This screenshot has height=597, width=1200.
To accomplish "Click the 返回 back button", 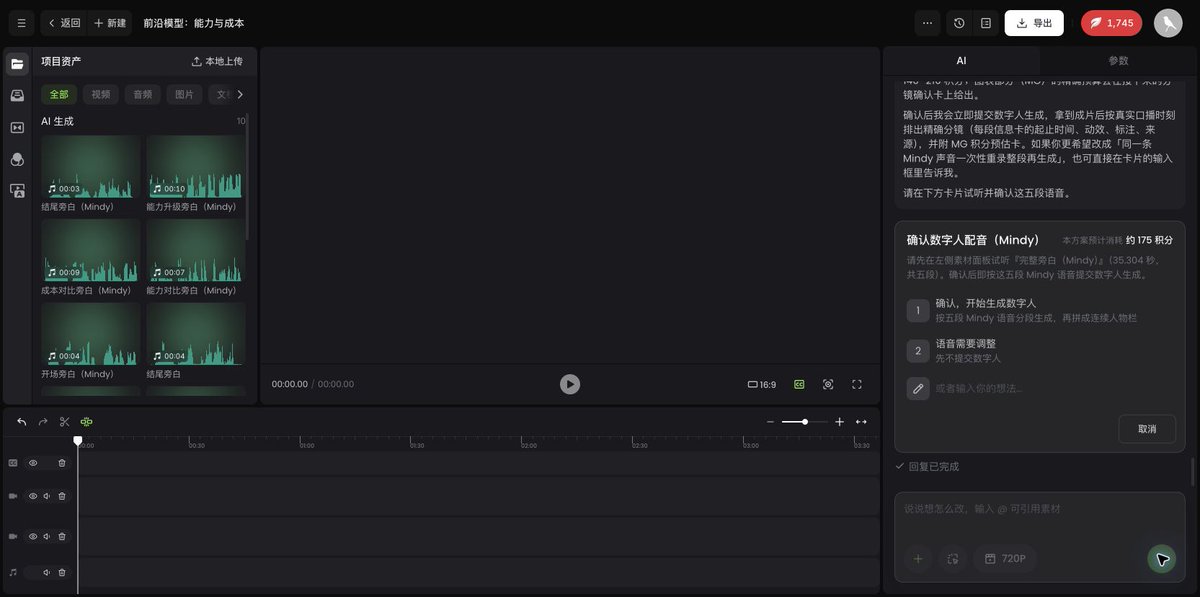I will 64,23.
